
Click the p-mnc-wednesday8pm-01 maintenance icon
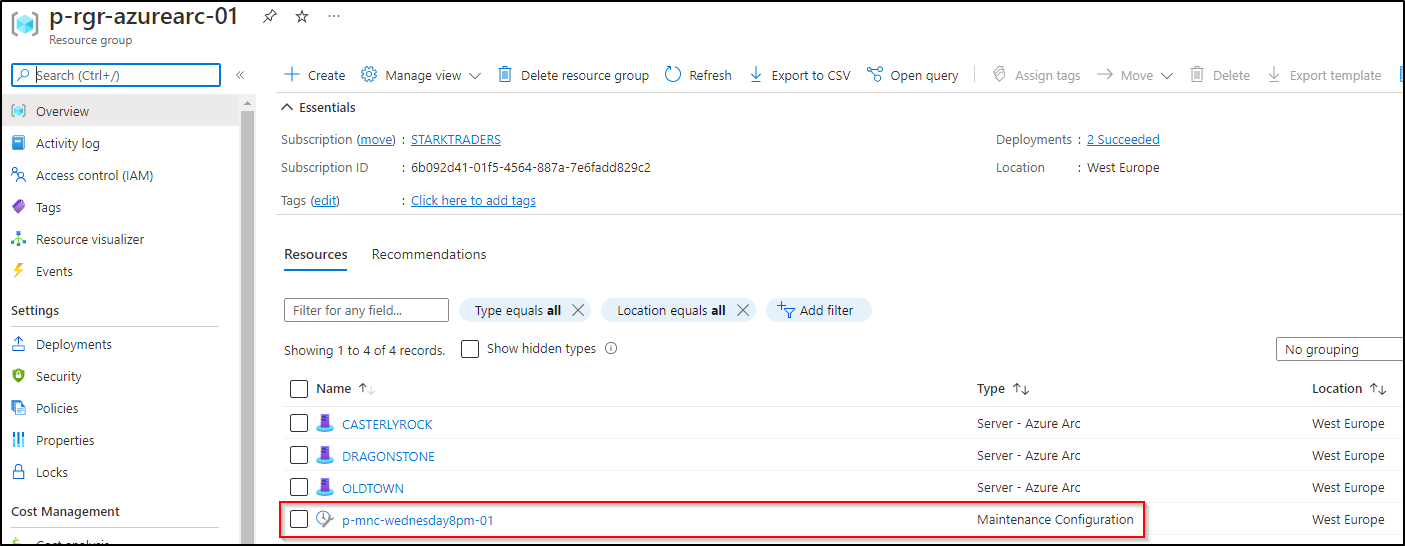point(324,519)
